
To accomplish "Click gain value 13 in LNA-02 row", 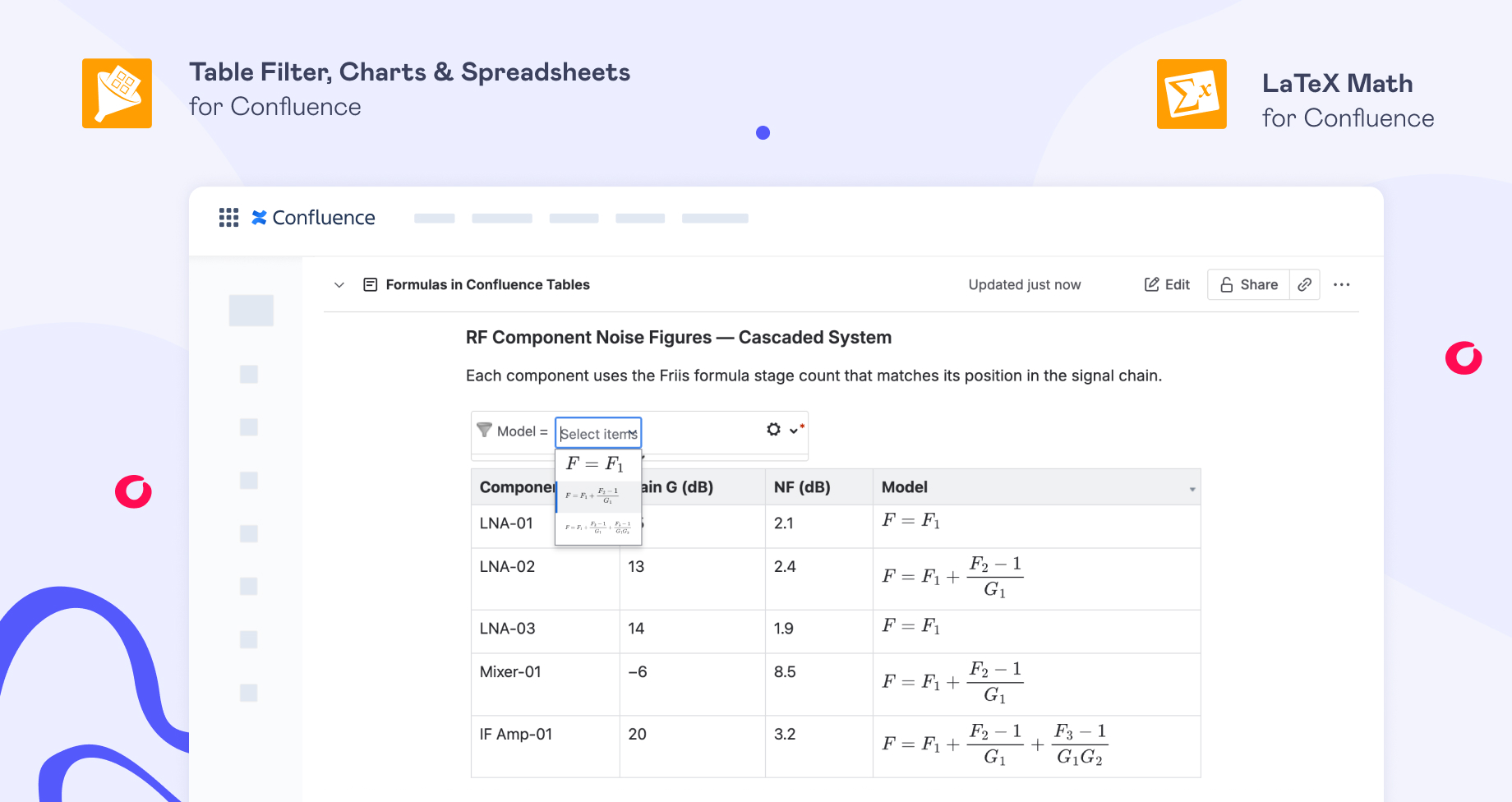I will (x=636, y=567).
